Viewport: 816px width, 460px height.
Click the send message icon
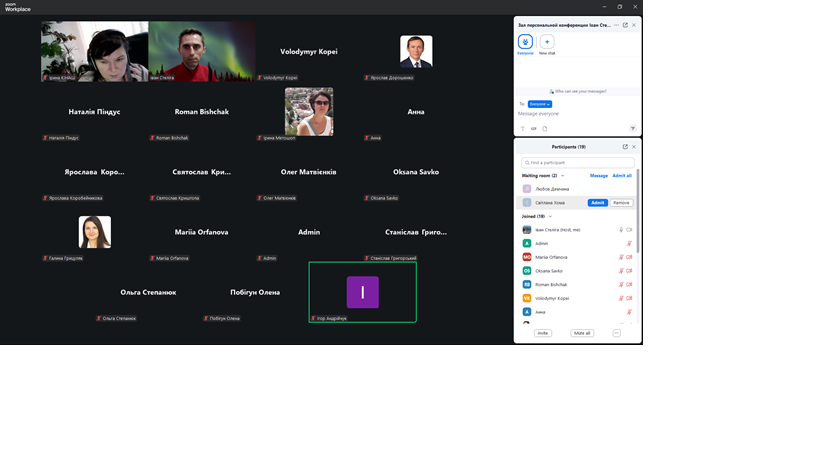(632, 129)
